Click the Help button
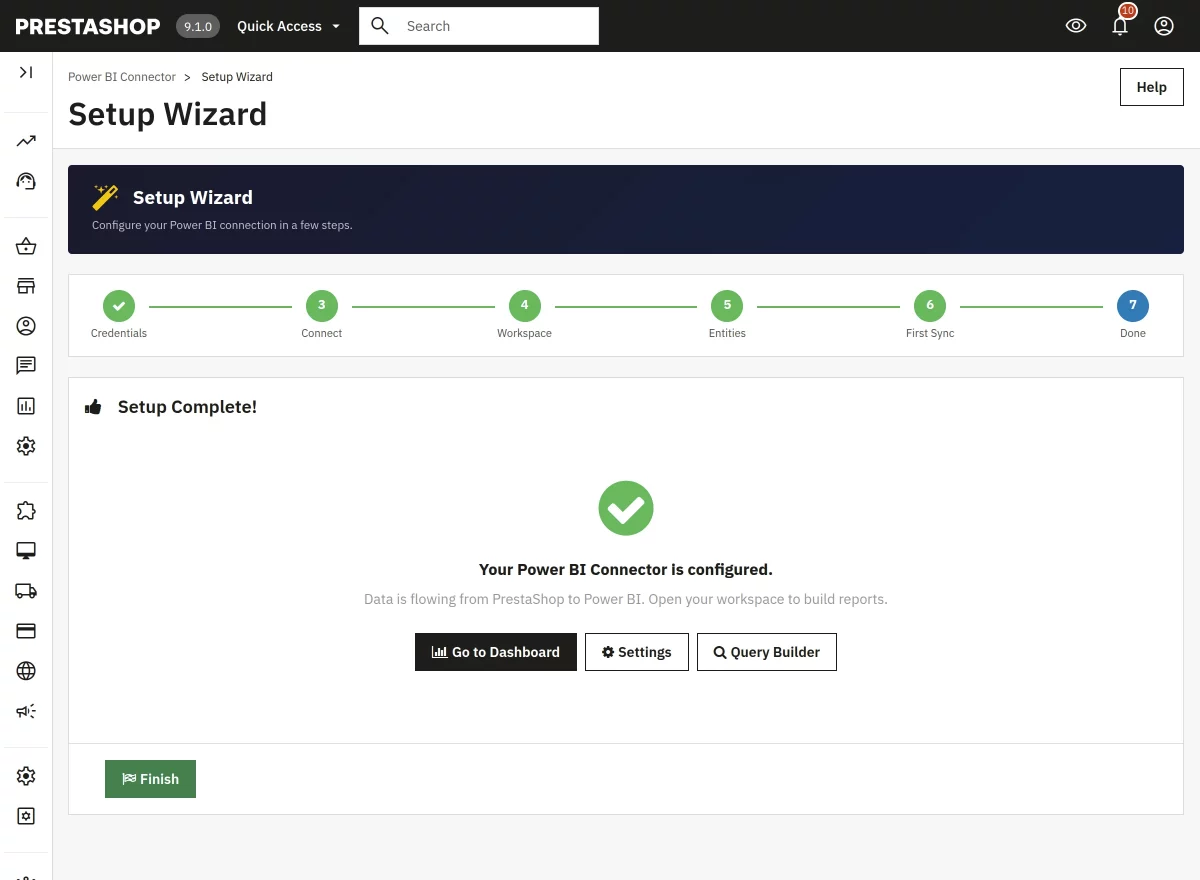The image size is (1200, 880). 1152,87
